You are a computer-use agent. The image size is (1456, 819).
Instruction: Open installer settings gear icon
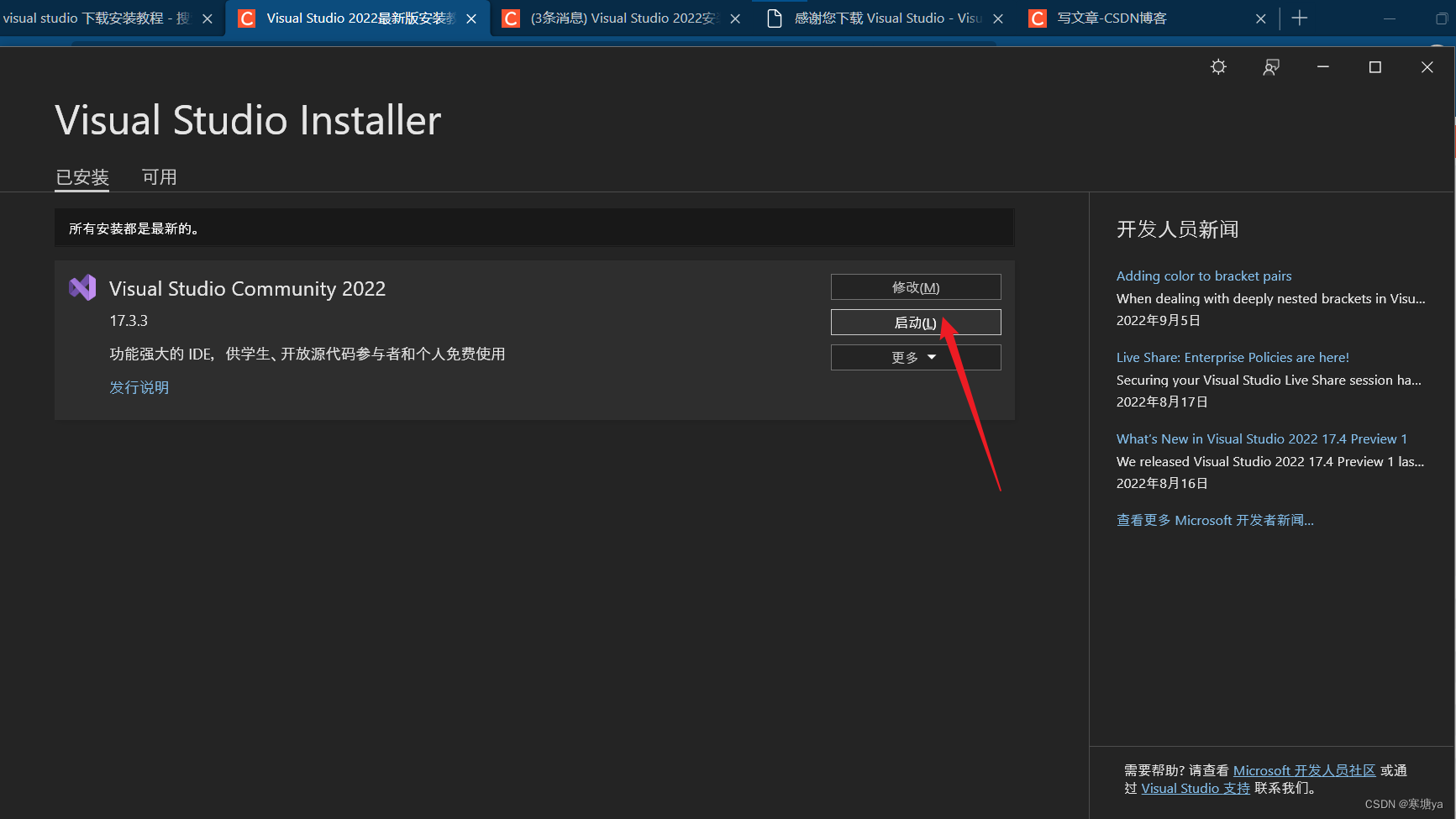(1218, 67)
